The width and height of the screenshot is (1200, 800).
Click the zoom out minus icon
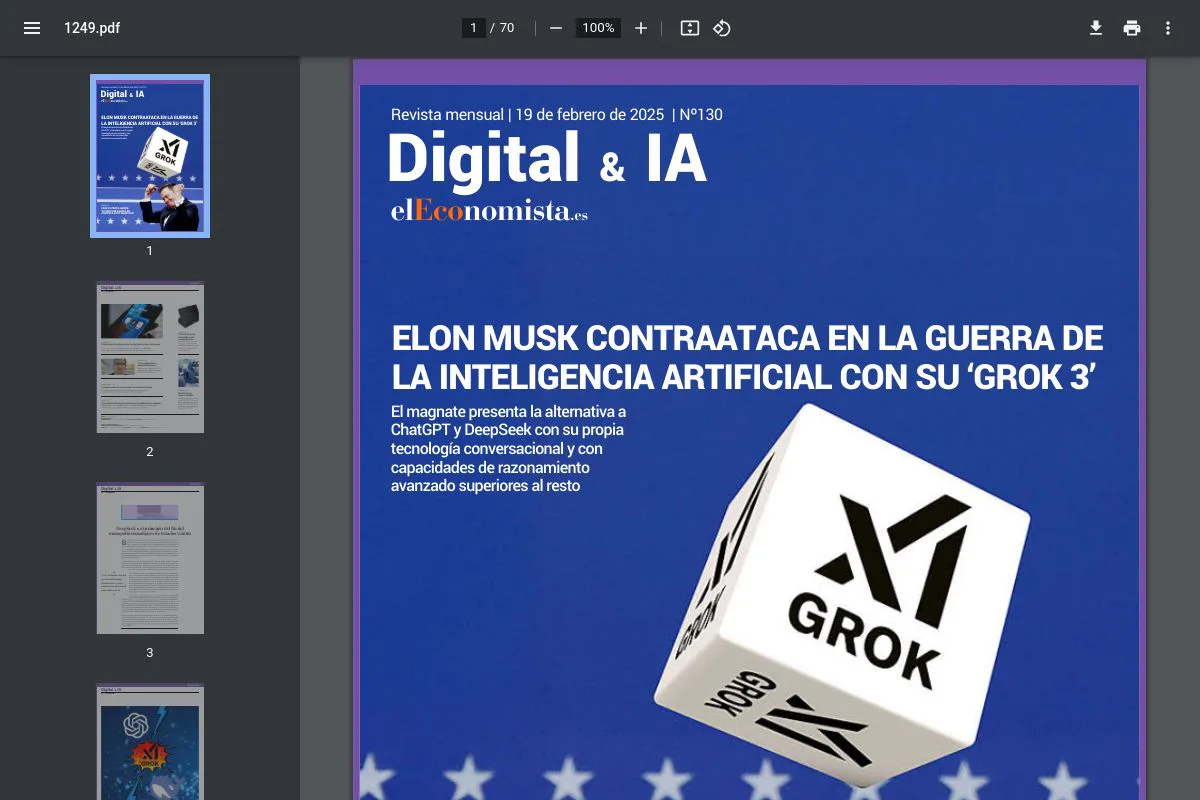pyautogui.click(x=556, y=28)
